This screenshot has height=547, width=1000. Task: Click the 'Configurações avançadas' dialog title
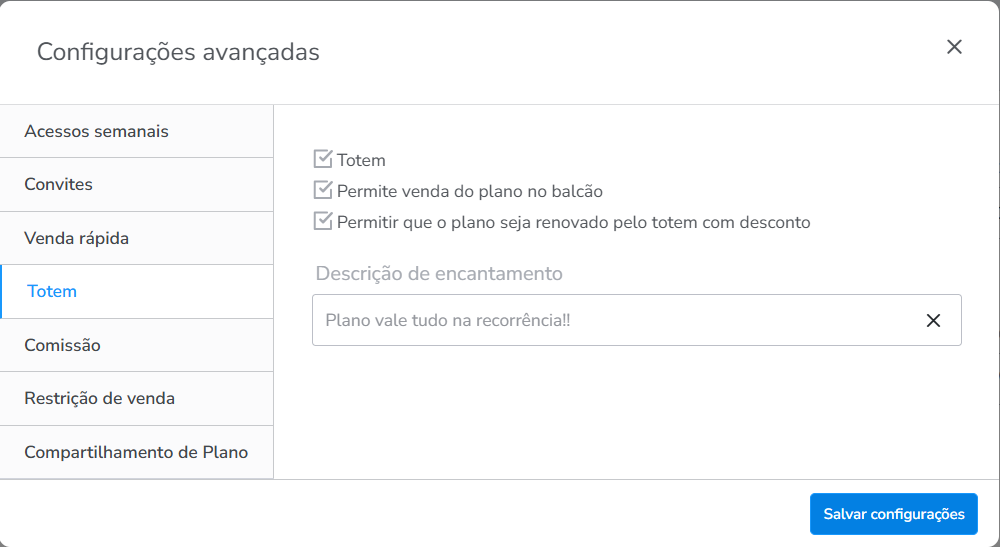[x=178, y=52]
